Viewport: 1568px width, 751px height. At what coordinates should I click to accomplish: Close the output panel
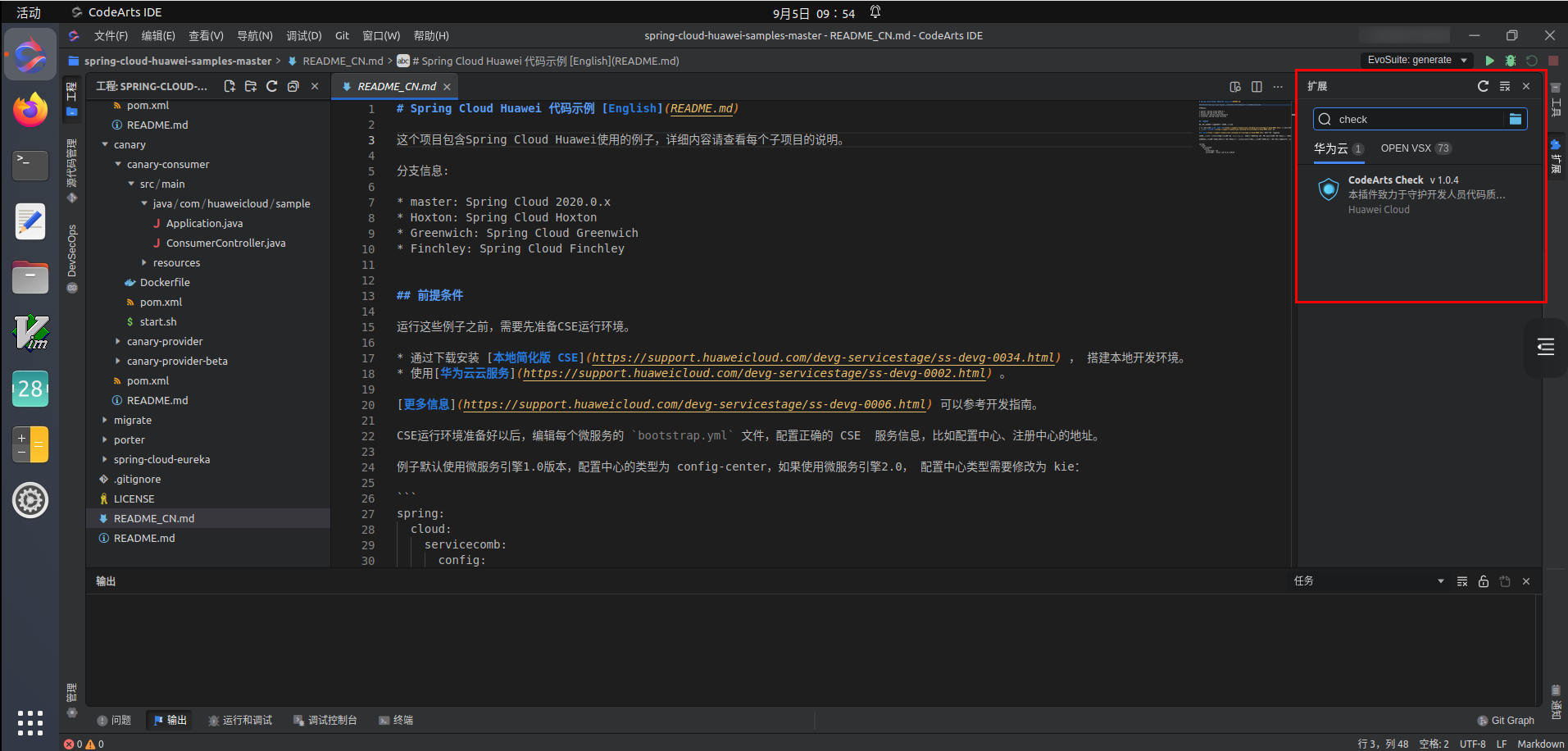tap(1526, 581)
